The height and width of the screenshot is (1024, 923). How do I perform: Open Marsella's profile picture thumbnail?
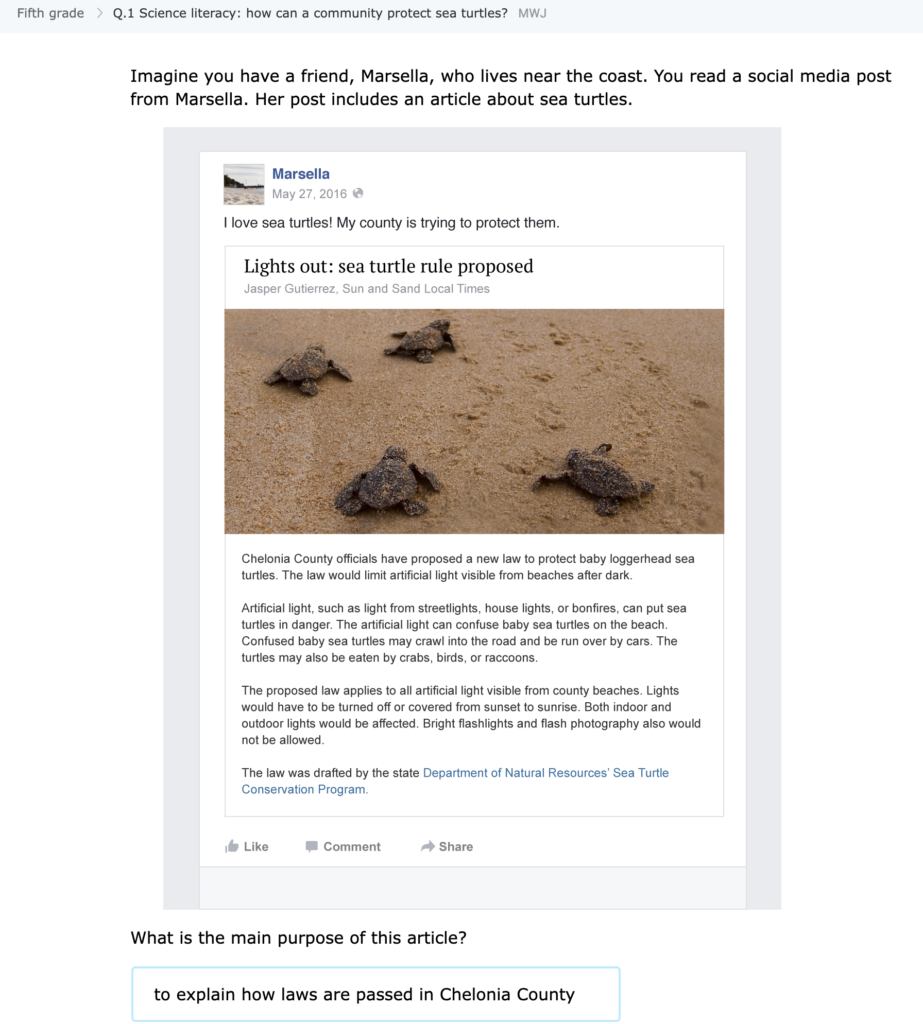tap(244, 184)
